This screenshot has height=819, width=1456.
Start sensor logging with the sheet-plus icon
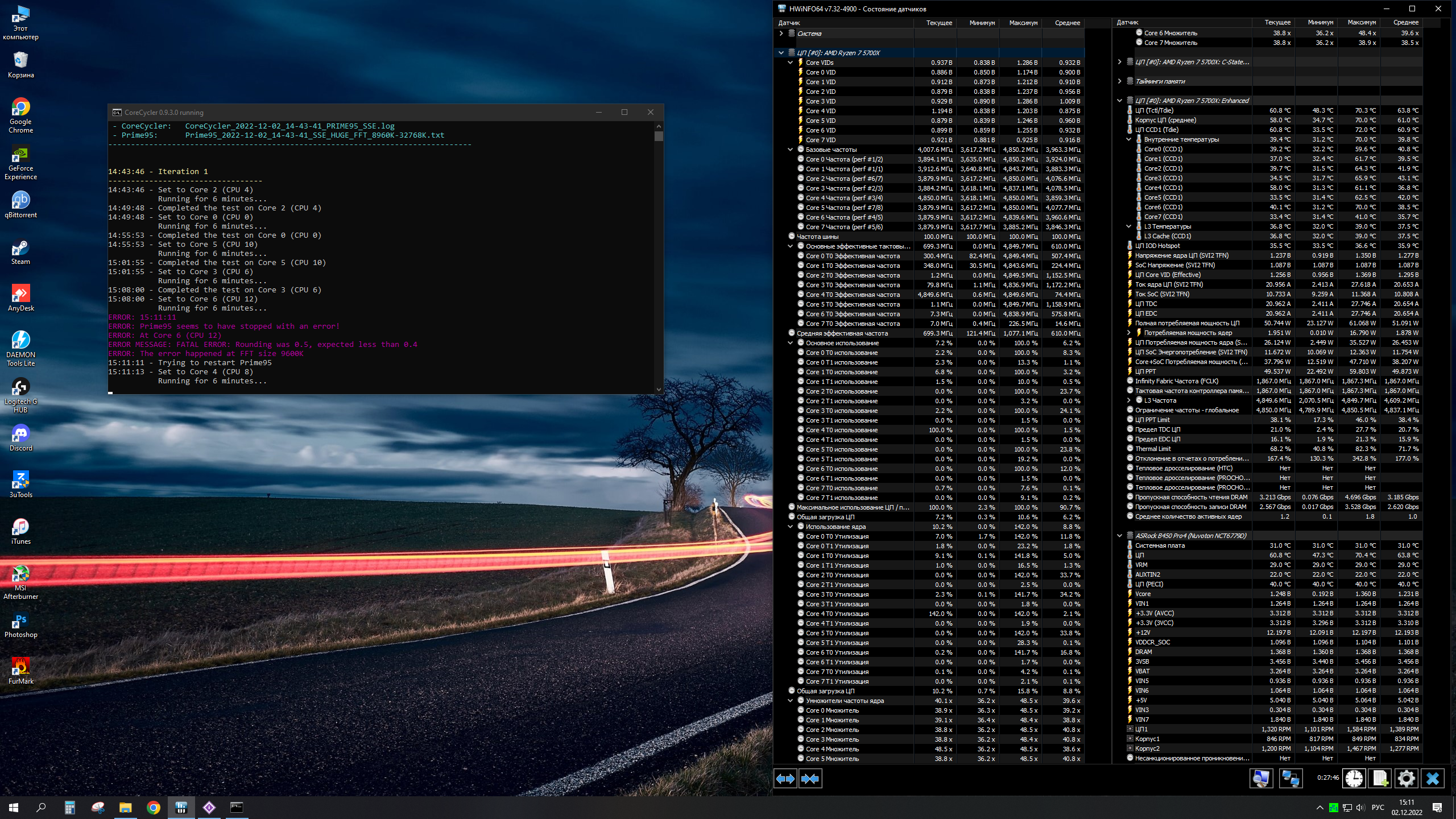(1380, 778)
